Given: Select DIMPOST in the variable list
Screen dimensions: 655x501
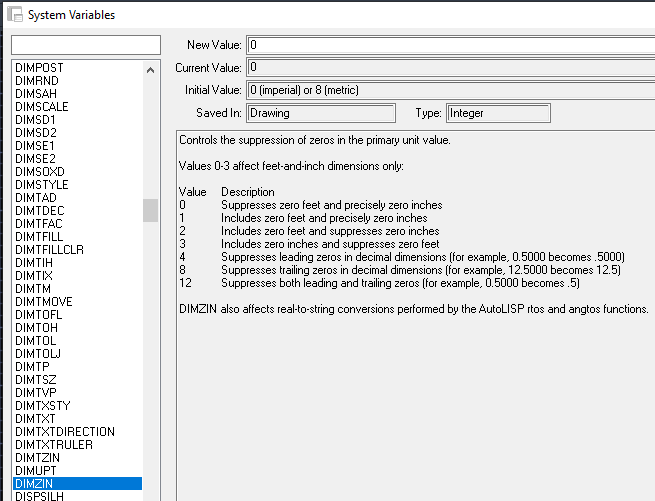Looking at the screenshot, I should [x=77, y=68].
